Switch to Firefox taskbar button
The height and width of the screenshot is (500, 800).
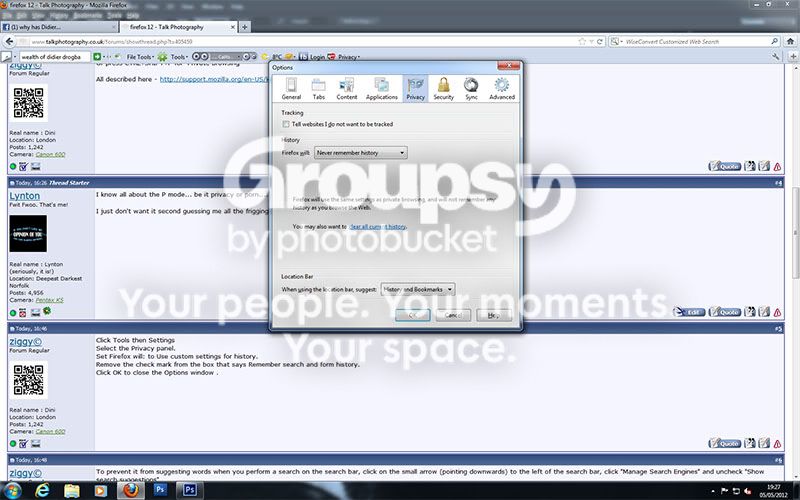[131, 491]
